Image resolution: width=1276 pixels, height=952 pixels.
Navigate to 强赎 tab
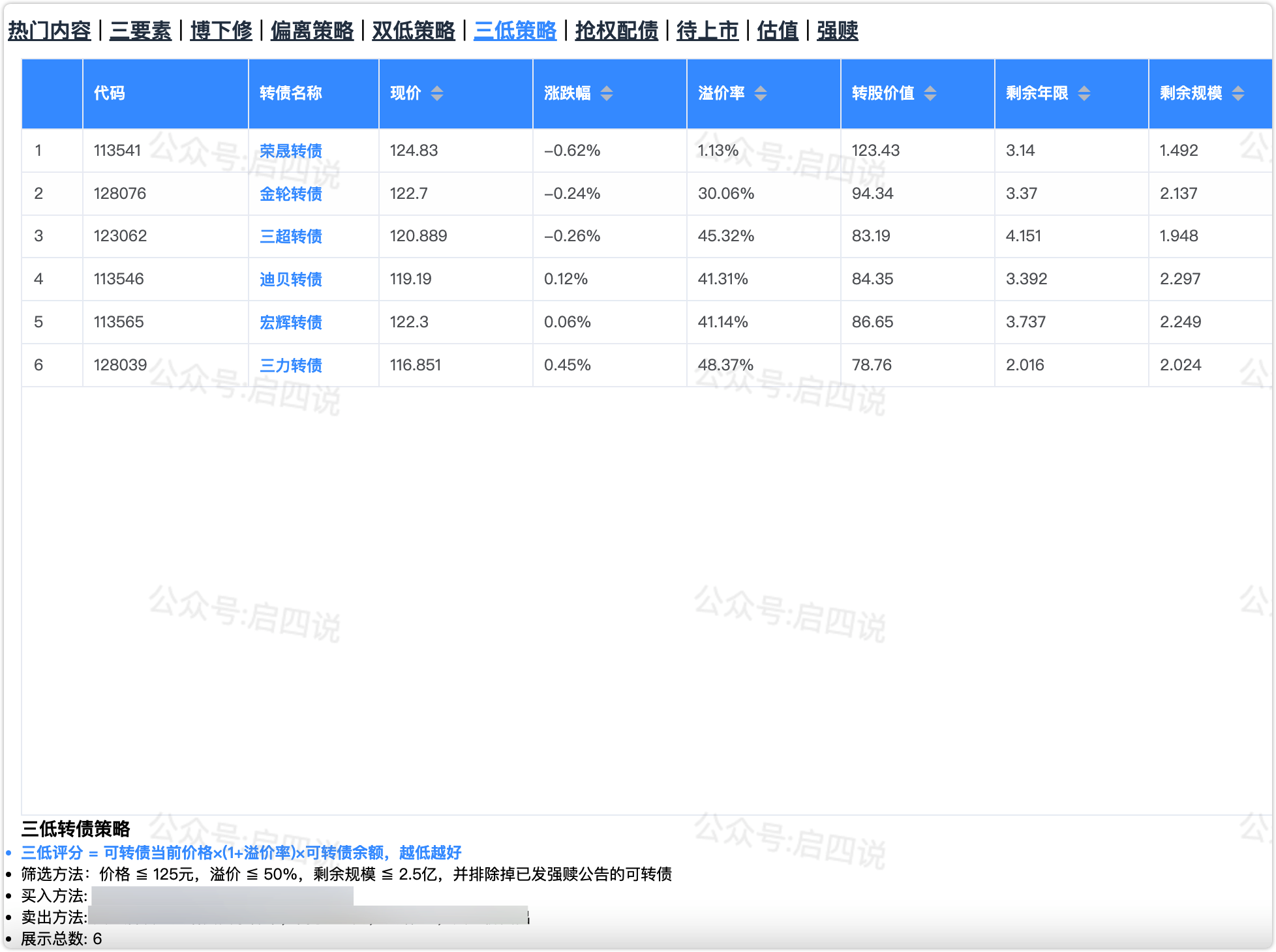tap(837, 31)
